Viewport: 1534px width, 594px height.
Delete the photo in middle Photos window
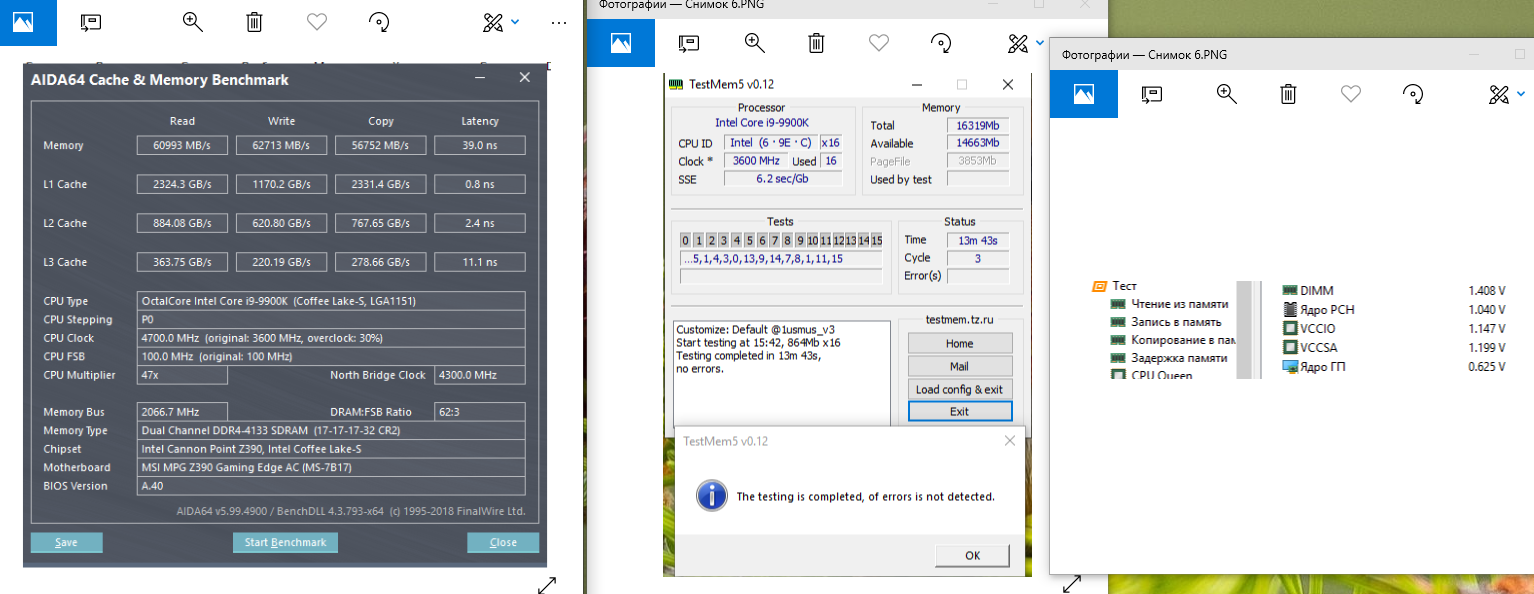817,42
